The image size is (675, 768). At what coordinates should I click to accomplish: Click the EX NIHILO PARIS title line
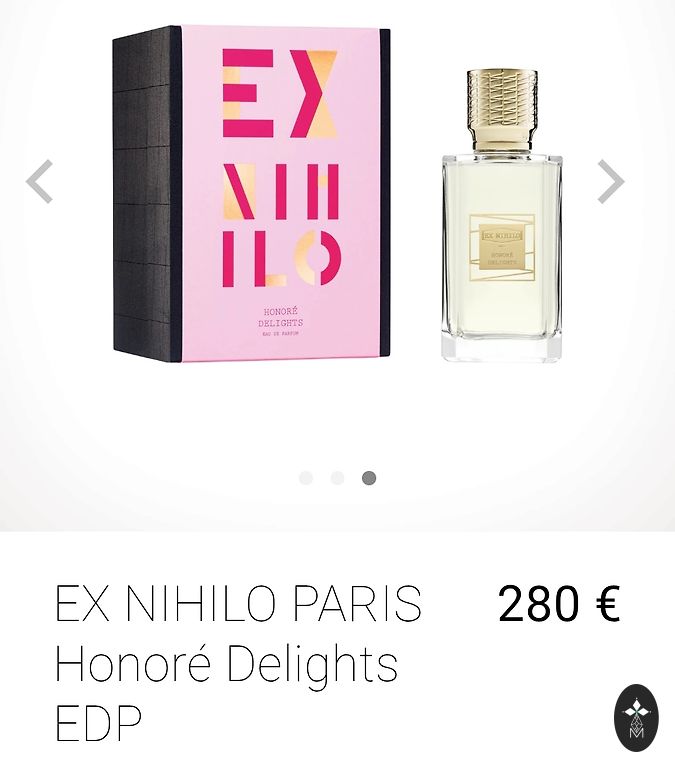pyautogui.click(x=238, y=603)
